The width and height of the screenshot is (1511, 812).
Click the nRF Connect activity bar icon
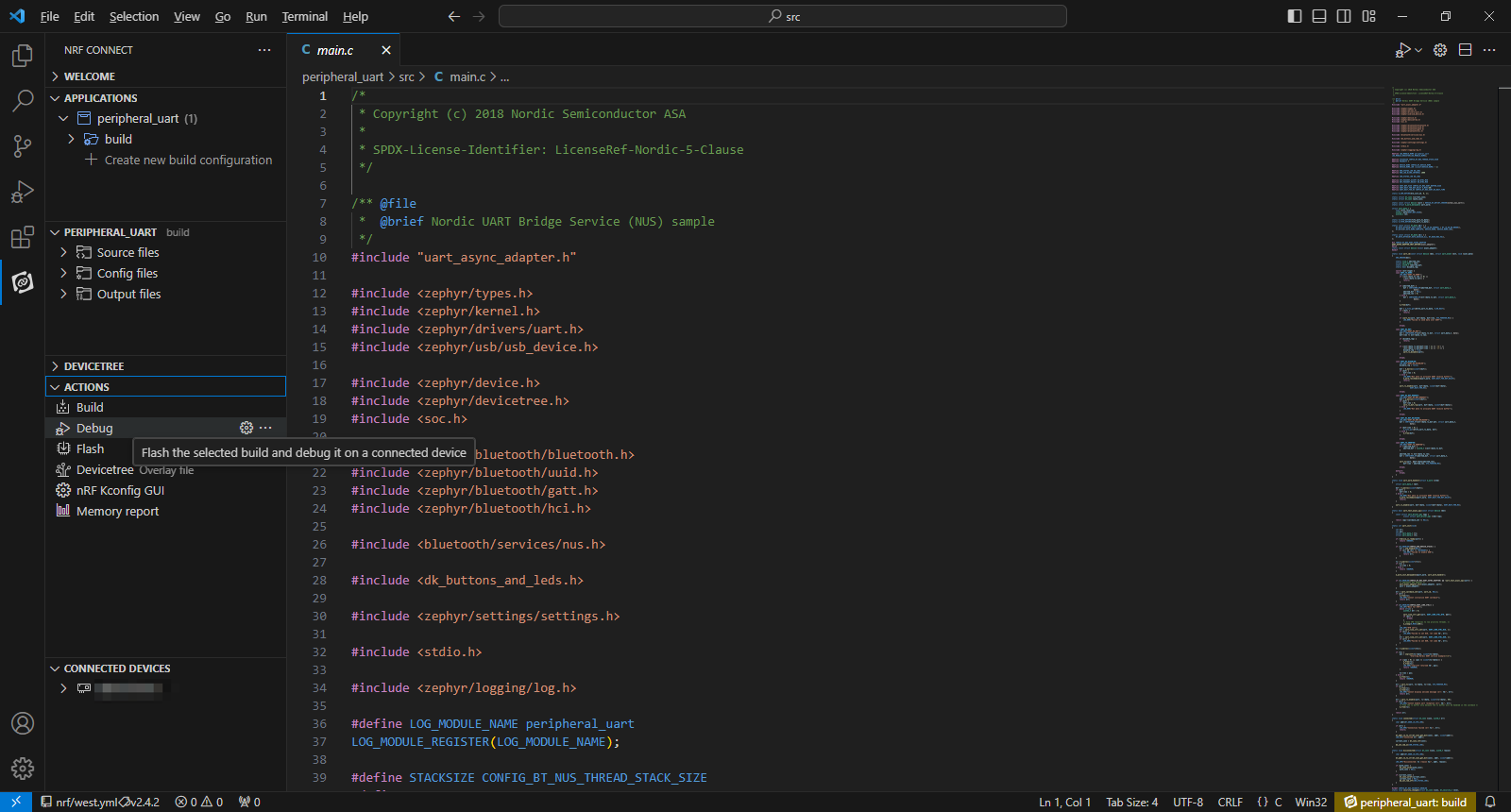click(23, 282)
